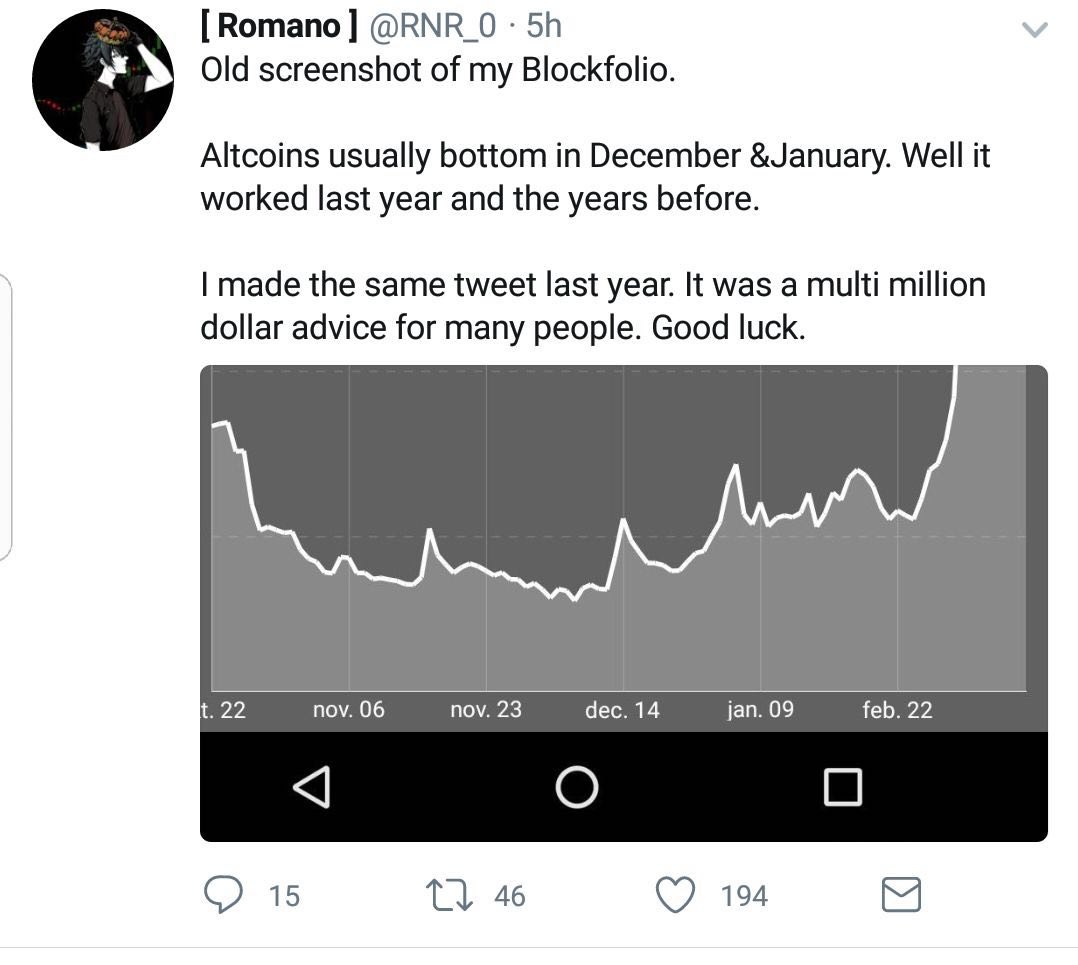Click the jan. 09 axis label

(x=760, y=710)
